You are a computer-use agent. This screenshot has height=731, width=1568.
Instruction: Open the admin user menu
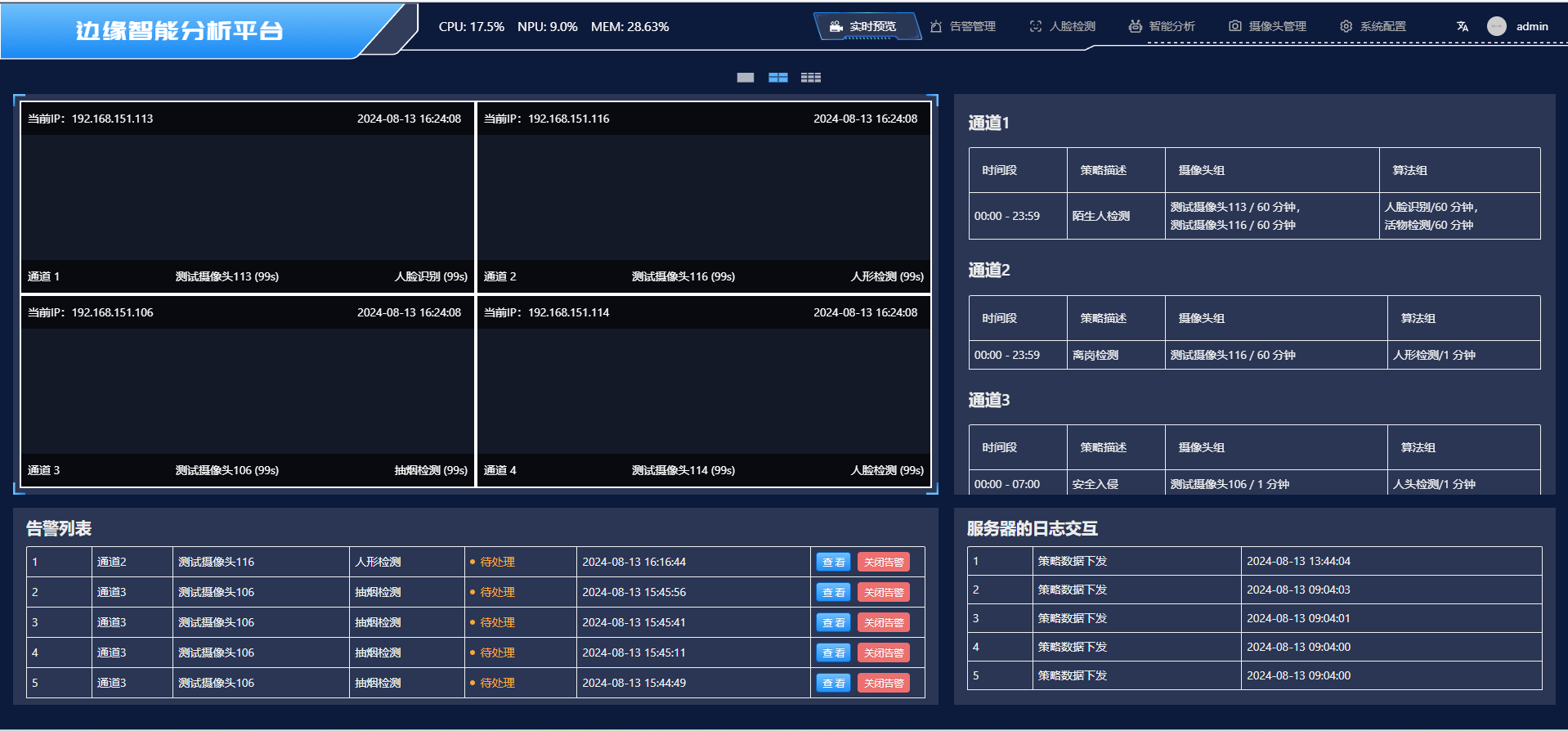(1531, 26)
